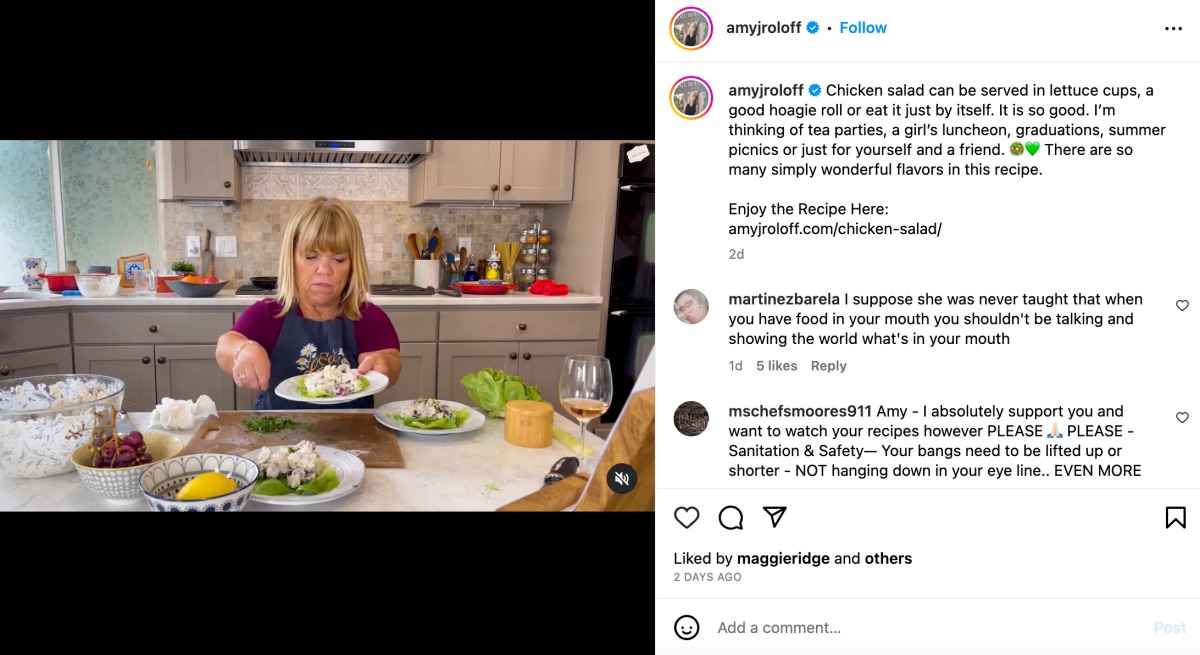Viewport: 1200px width, 655px height.
Task: Share the post with the paper plane icon
Action: point(773,517)
